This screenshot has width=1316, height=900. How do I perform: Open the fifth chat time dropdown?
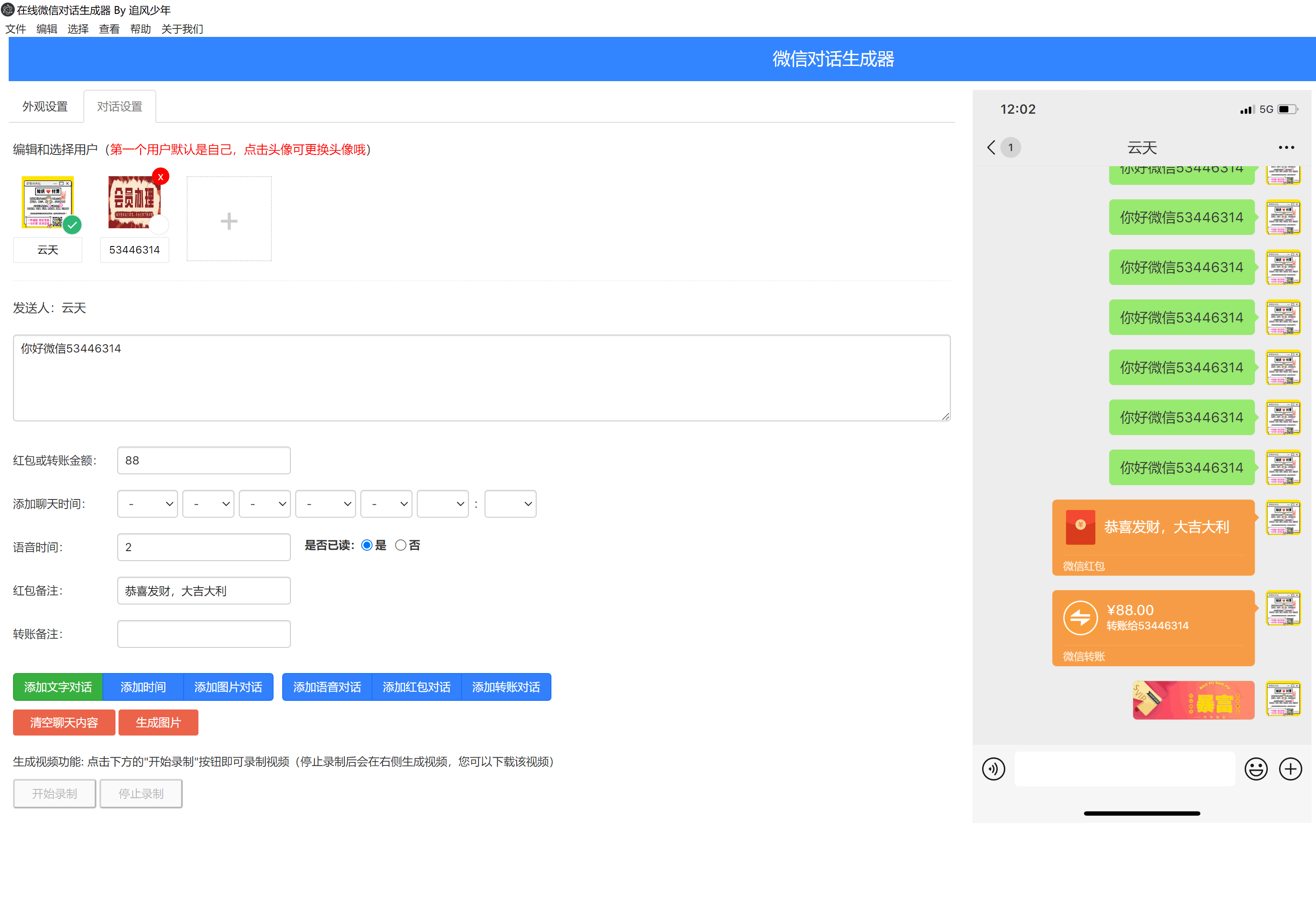[386, 504]
